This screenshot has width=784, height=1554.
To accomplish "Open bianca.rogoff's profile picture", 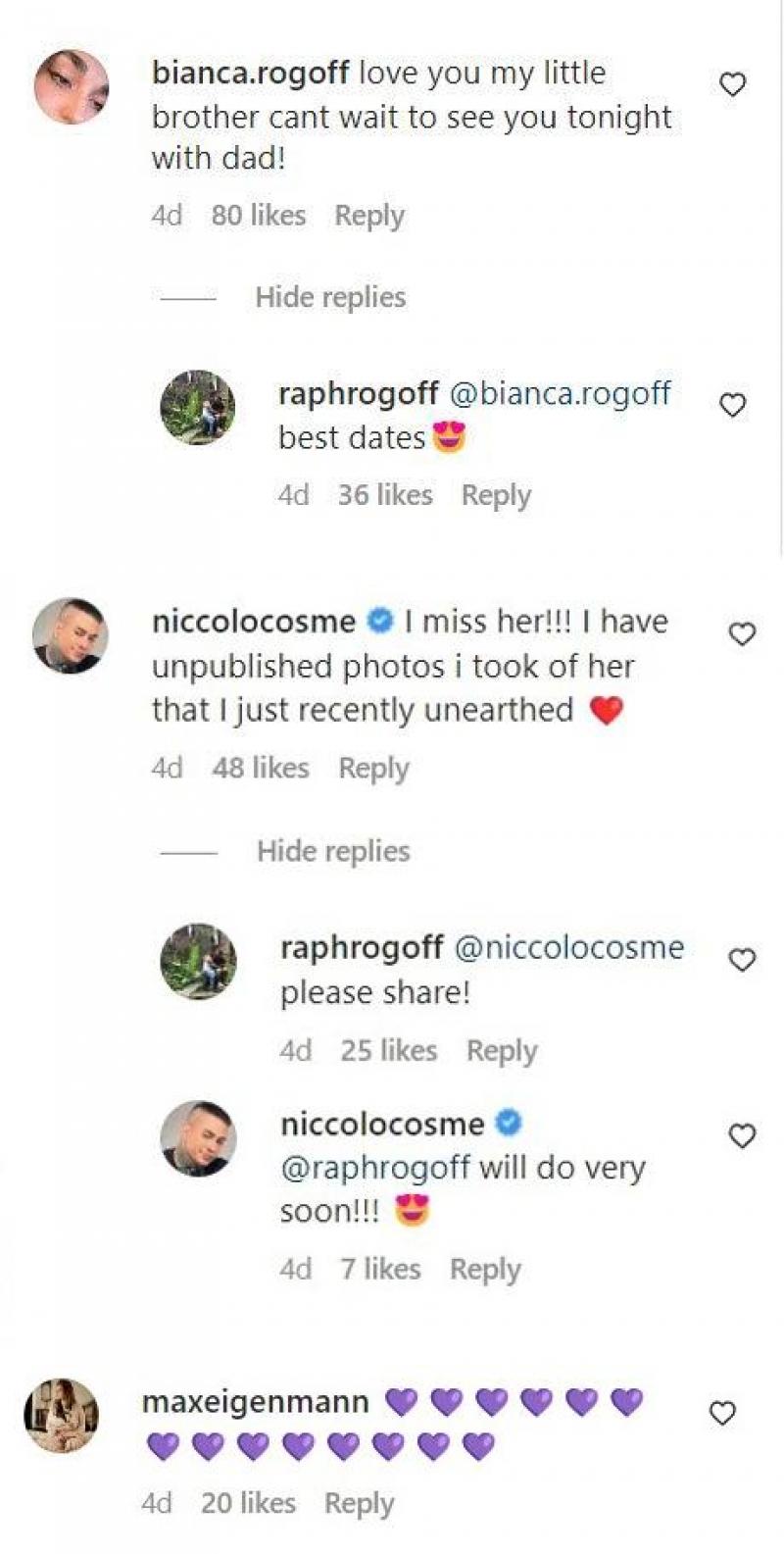I will [72, 86].
